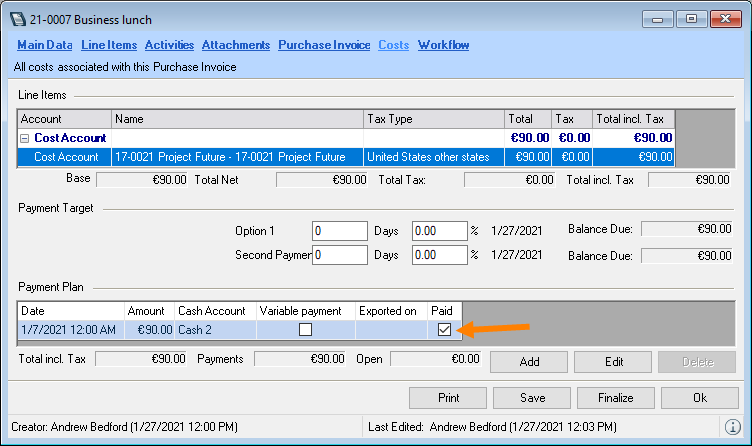The height and width of the screenshot is (446, 752).
Task: Switch to the Purchase Invoice tab
Action: [x=324, y=45]
